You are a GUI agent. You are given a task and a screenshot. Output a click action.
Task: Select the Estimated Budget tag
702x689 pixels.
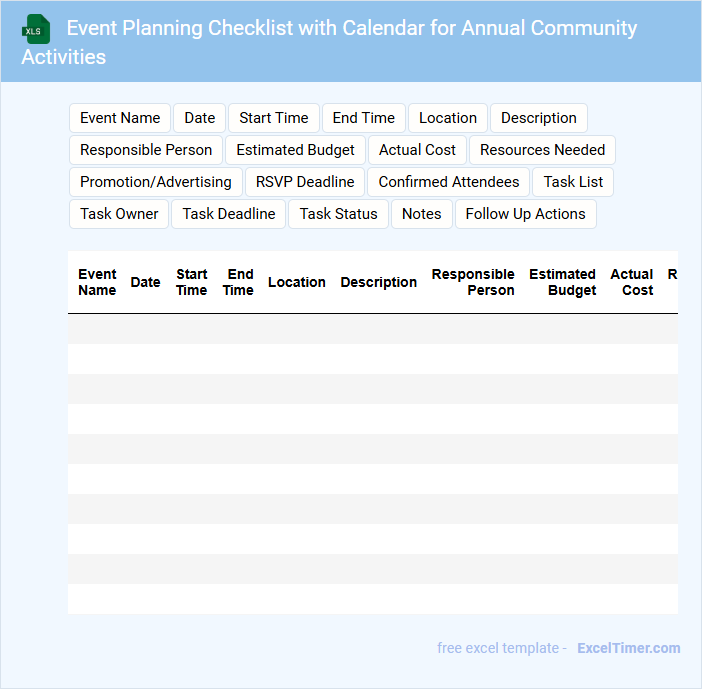295,150
